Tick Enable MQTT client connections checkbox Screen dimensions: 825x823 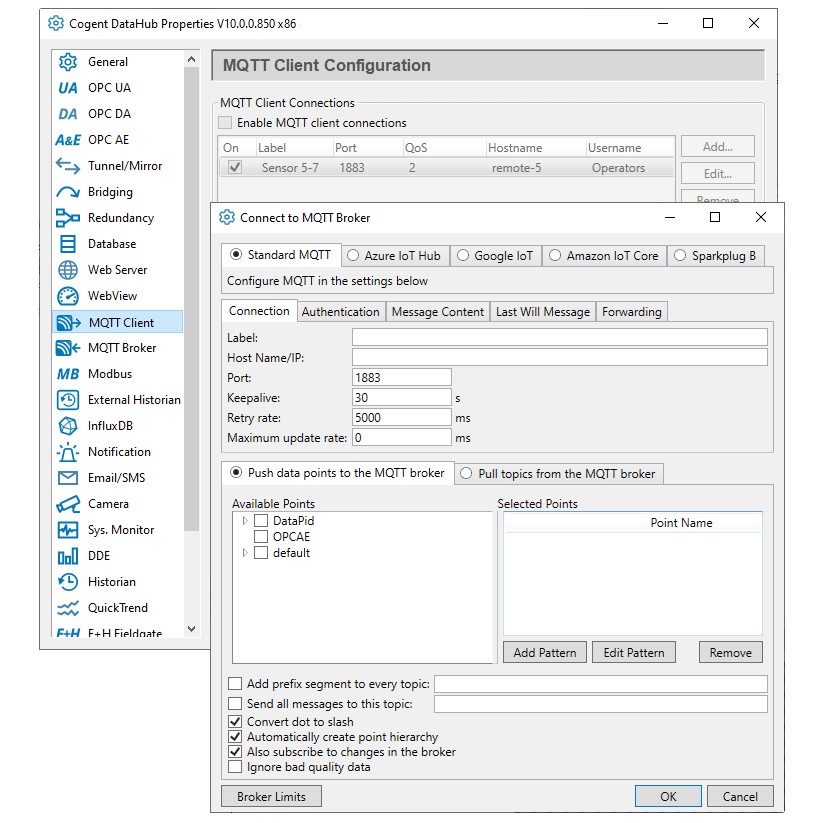pos(225,123)
